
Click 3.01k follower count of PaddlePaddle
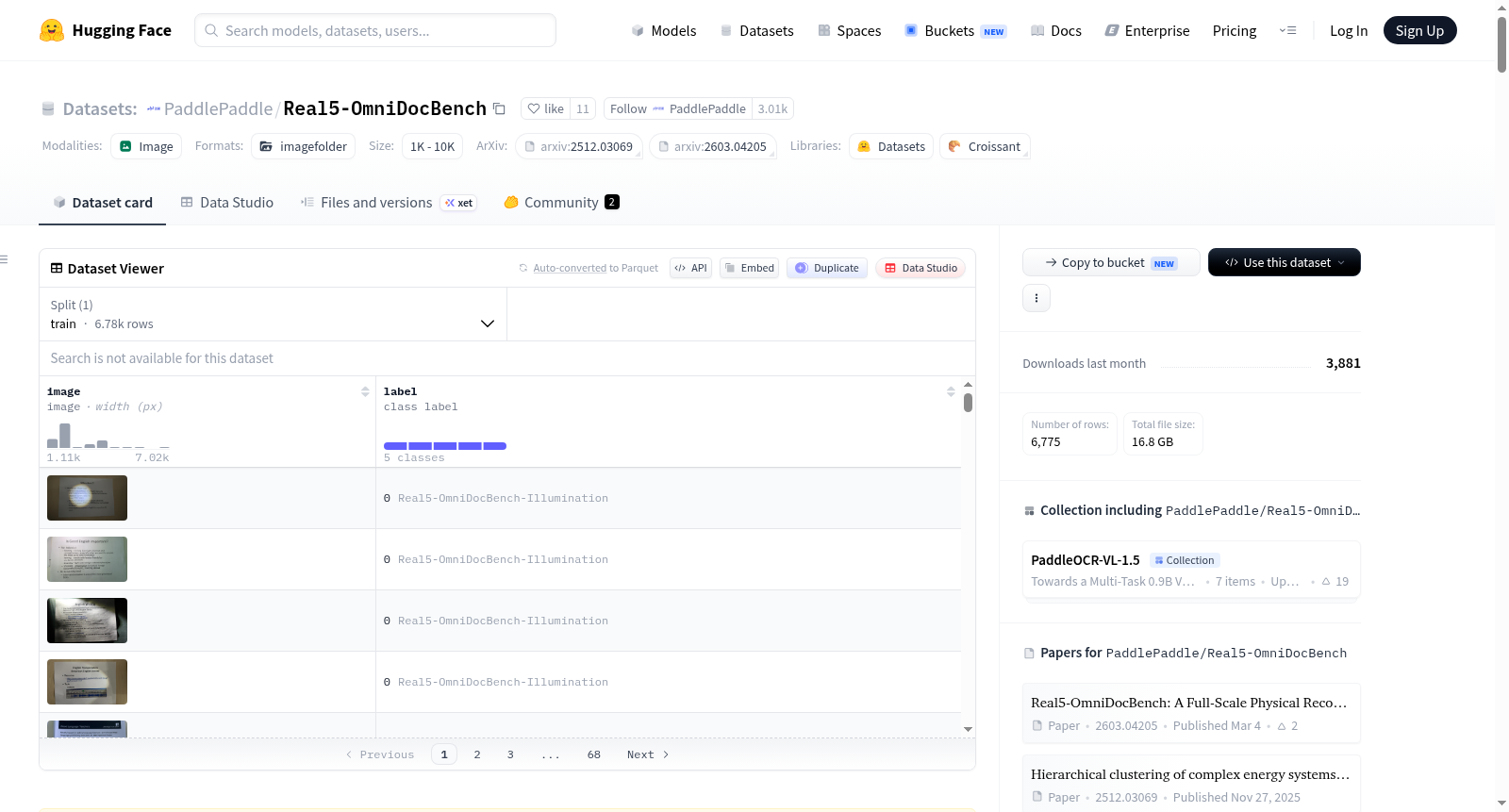[x=772, y=108]
